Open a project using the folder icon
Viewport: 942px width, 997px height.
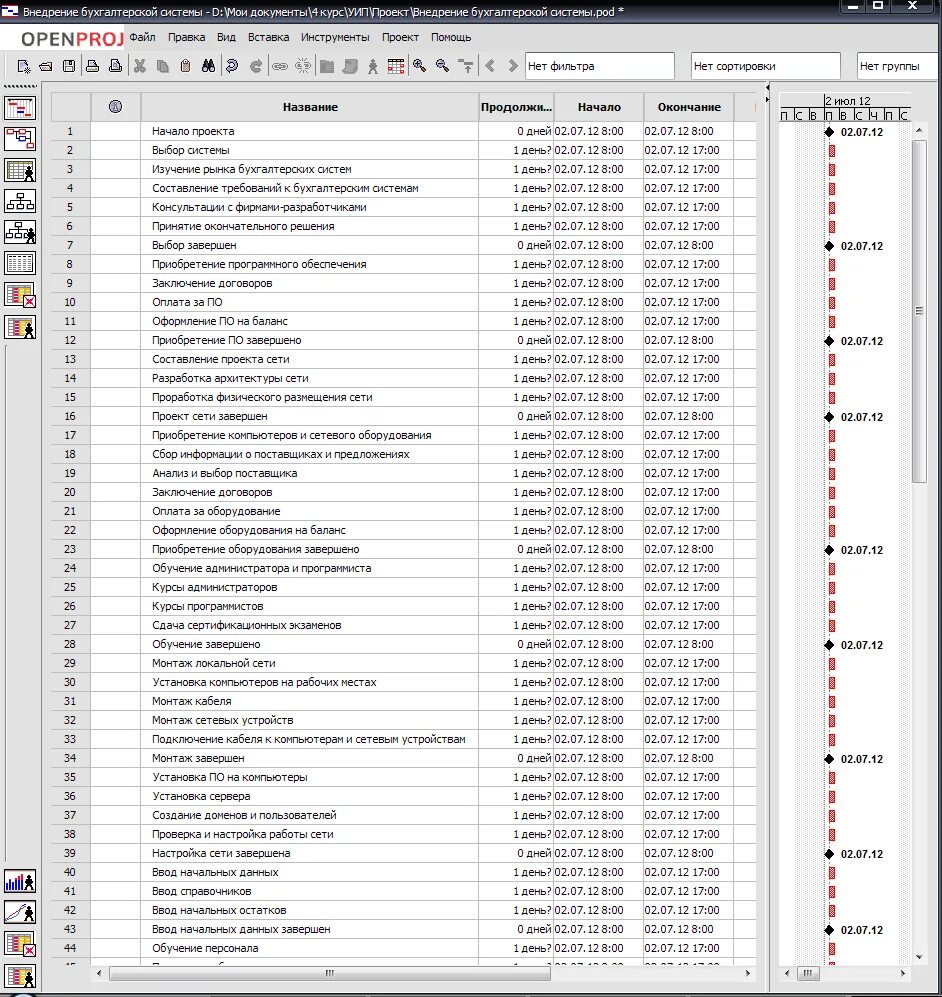tap(46, 66)
